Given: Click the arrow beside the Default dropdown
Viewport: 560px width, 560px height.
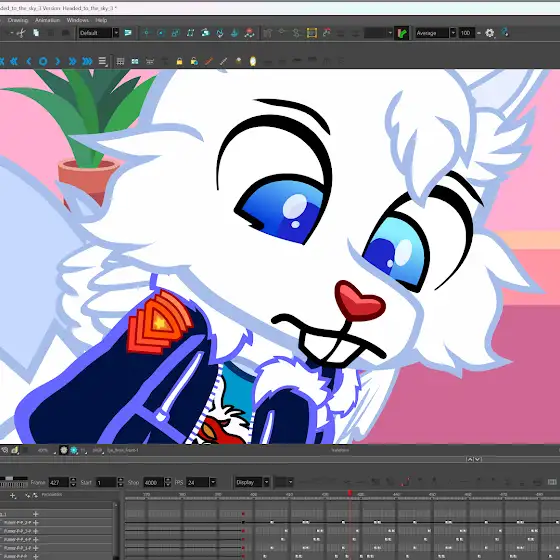Looking at the screenshot, I should [x=116, y=33].
